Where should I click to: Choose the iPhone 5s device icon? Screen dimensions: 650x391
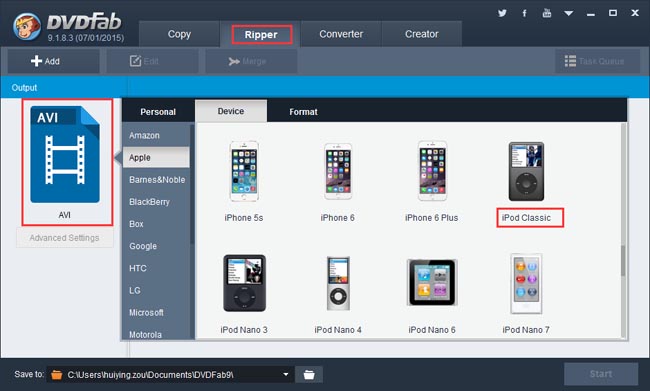tap(244, 171)
